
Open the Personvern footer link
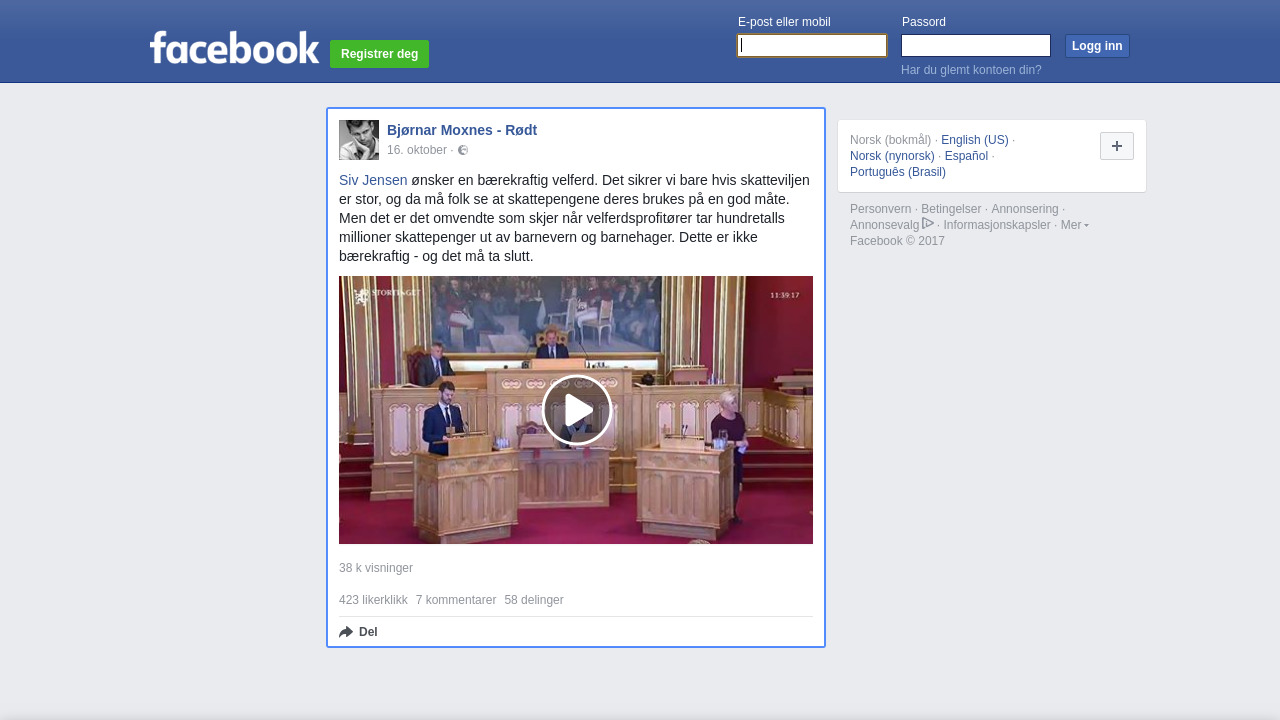click(881, 209)
